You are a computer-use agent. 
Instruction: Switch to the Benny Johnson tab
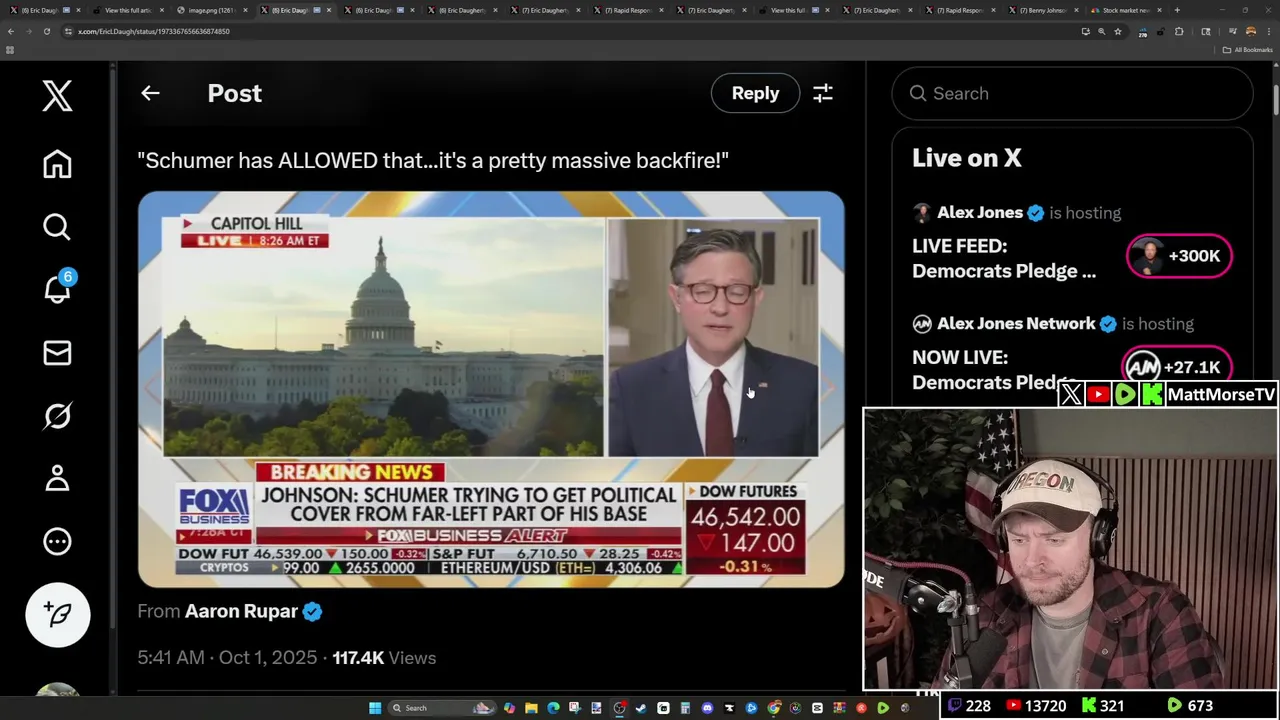pyautogui.click(x=1044, y=10)
